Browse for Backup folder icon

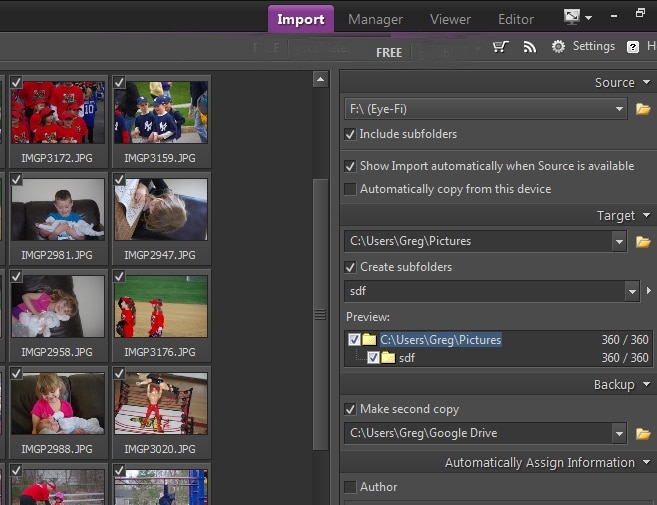(643, 434)
